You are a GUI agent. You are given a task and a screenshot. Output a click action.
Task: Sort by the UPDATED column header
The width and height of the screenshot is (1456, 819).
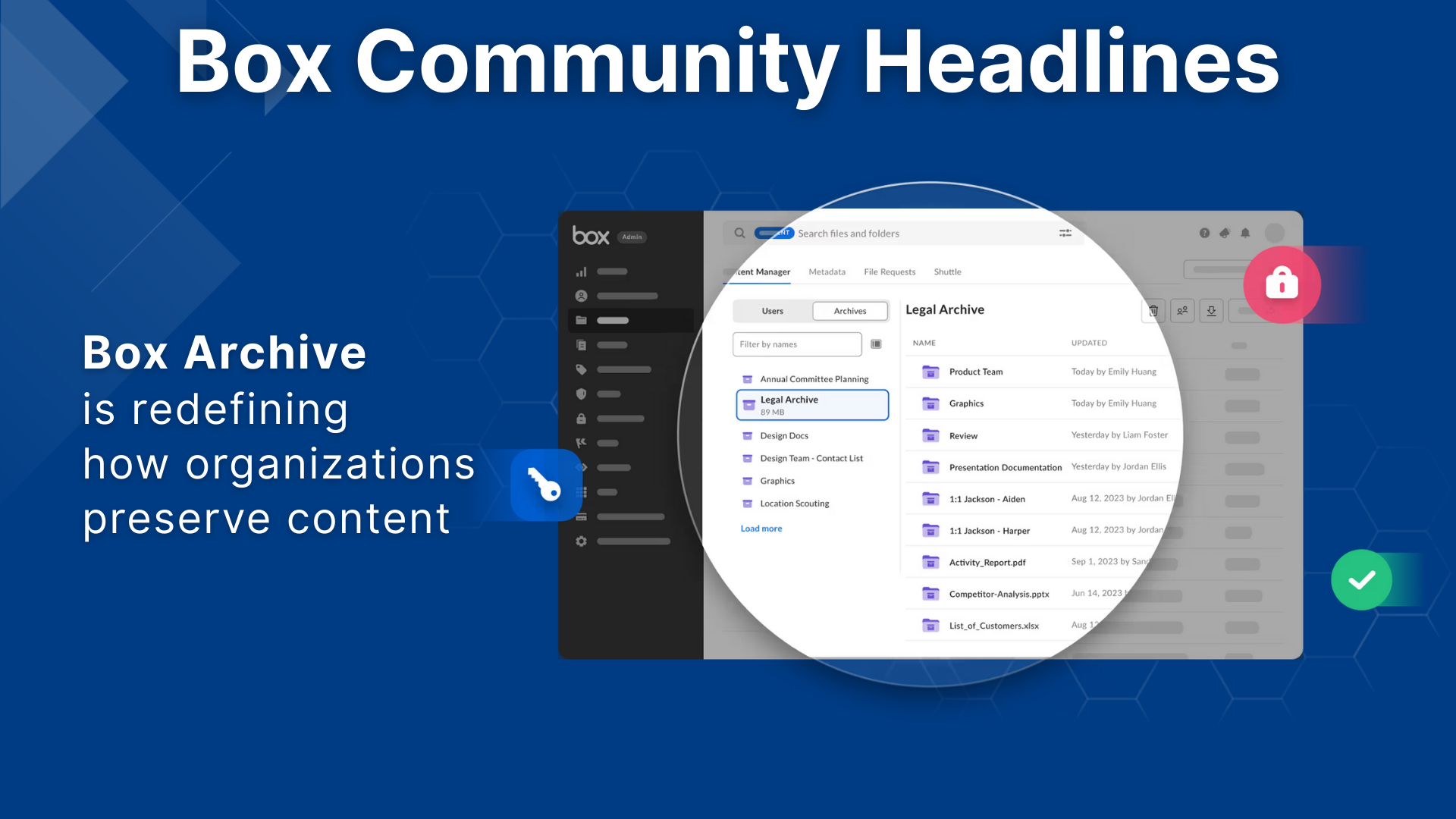click(1089, 343)
